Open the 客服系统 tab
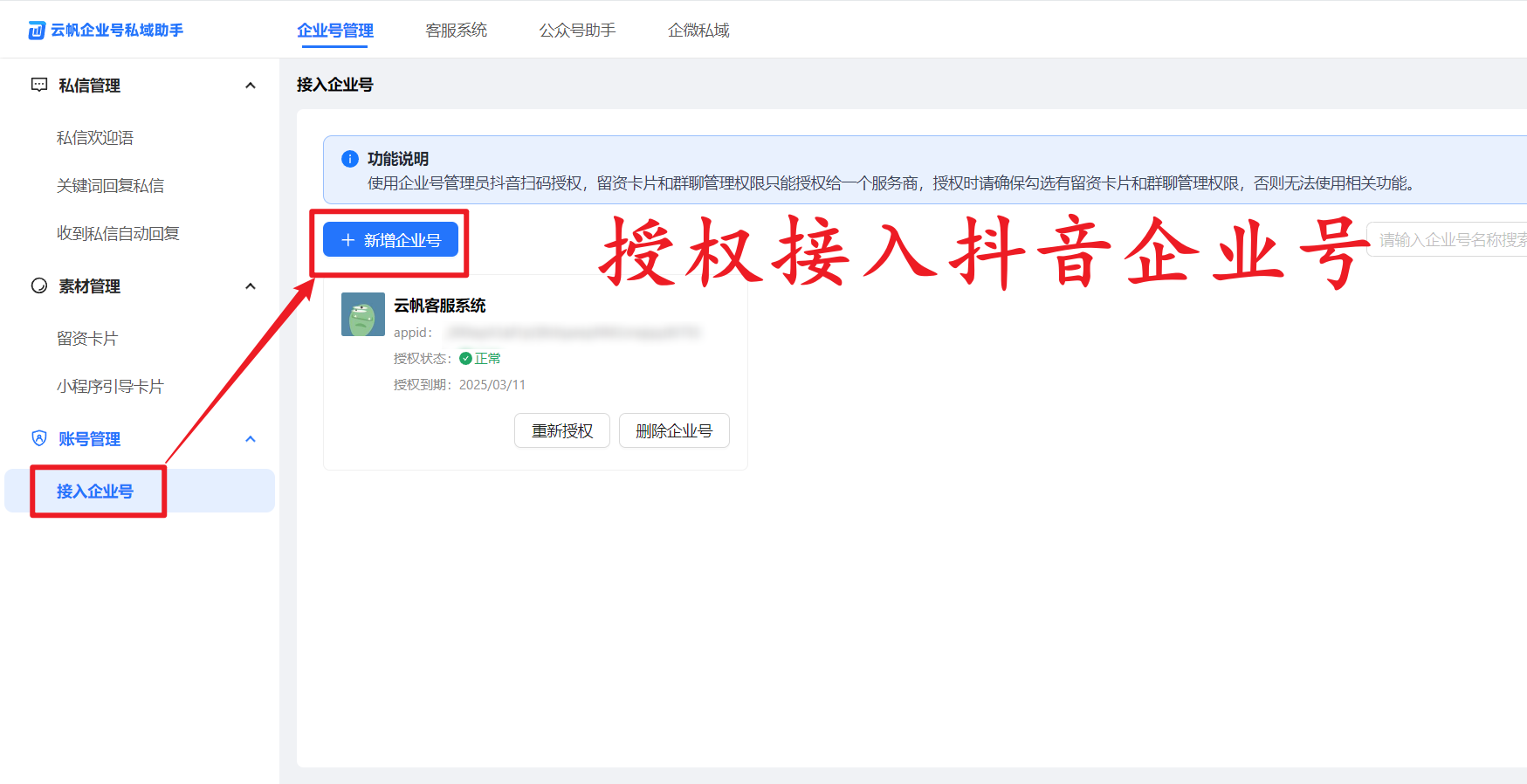Viewport: 1527px width, 784px height. [x=457, y=31]
